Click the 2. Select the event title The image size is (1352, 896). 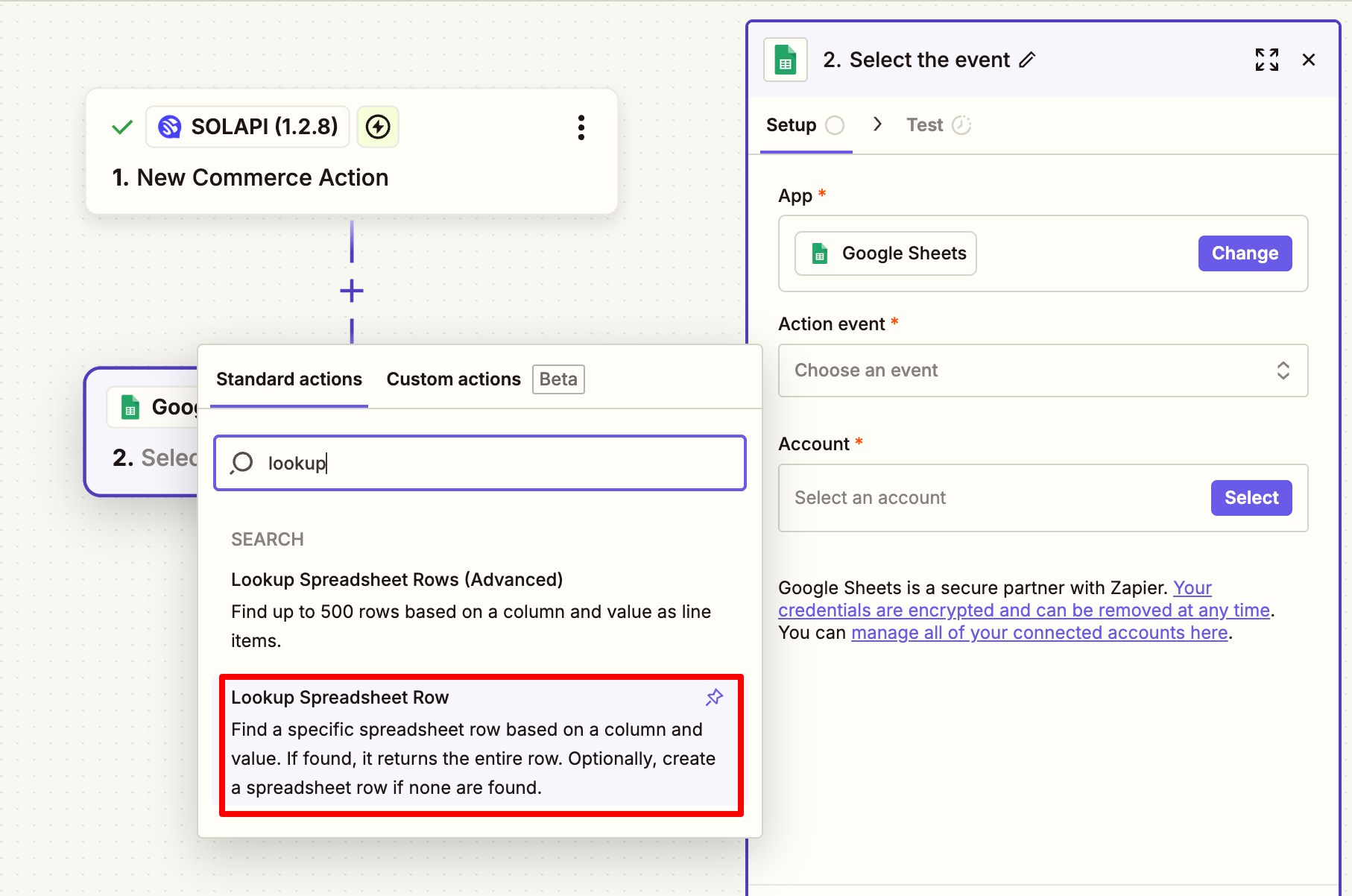point(917,60)
